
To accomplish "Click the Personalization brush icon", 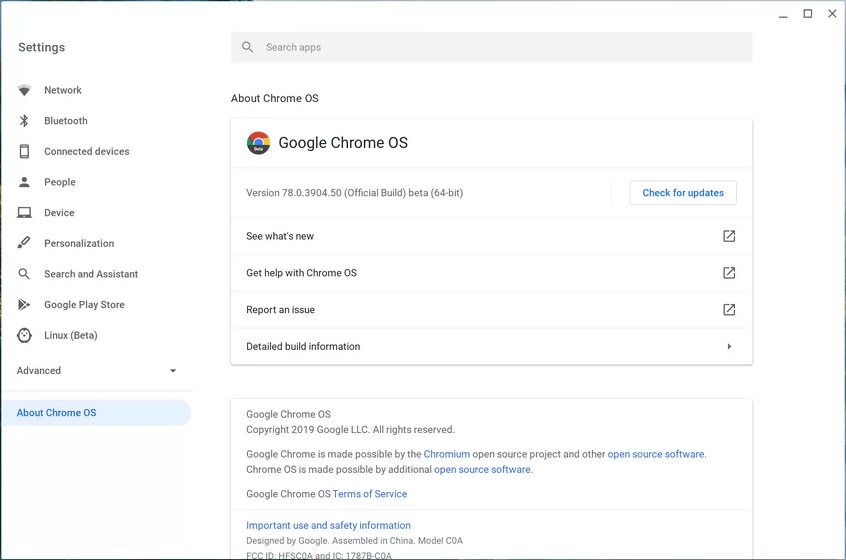I will [24, 243].
